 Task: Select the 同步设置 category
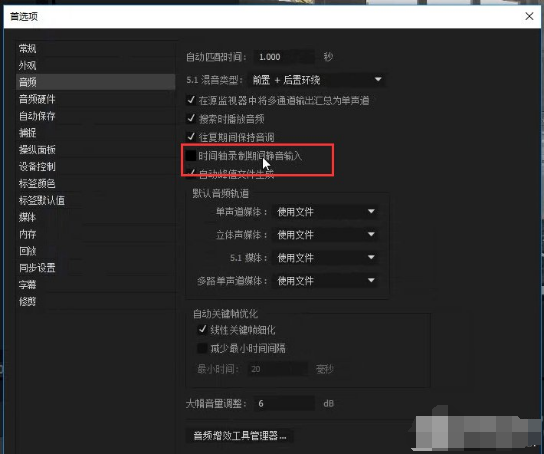tap(37, 268)
